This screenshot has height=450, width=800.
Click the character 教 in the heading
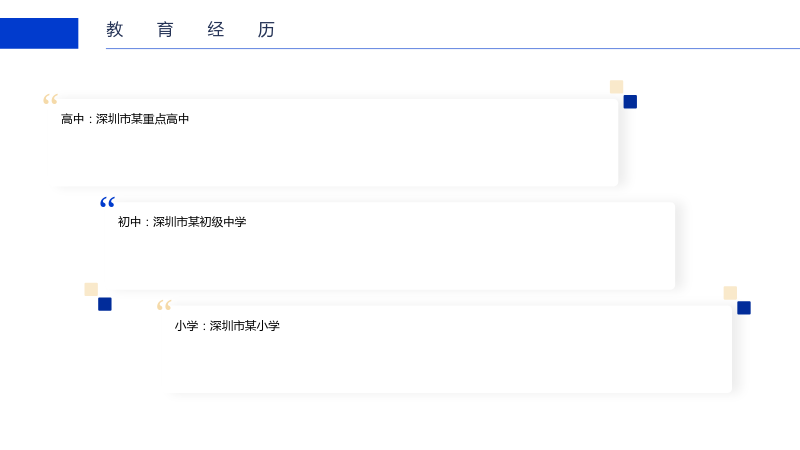coord(115,30)
